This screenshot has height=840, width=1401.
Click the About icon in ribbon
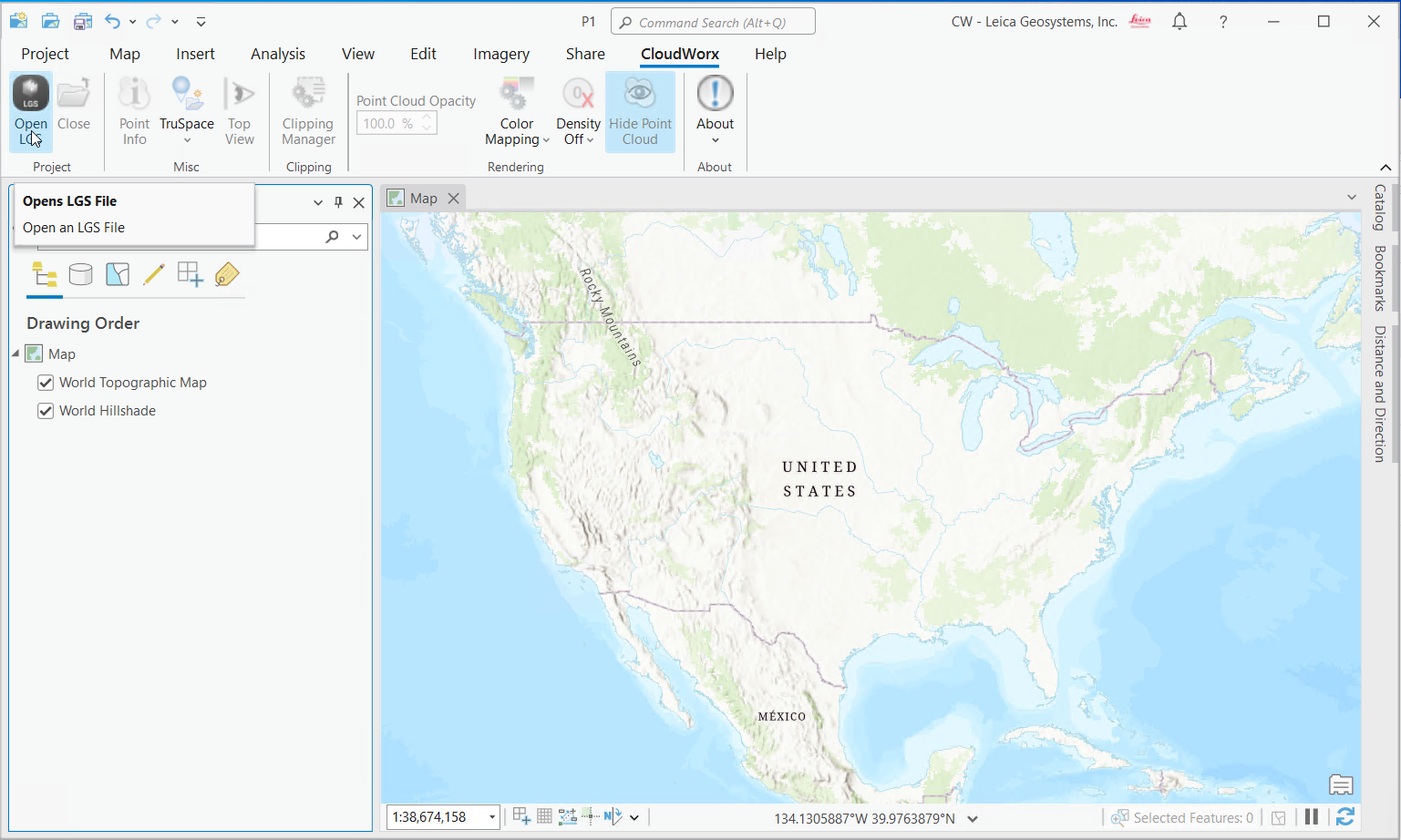tap(715, 94)
